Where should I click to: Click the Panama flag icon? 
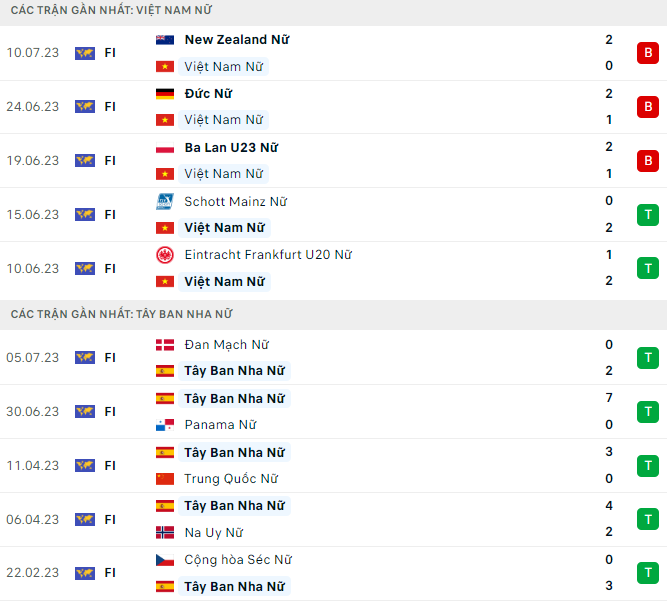tap(165, 425)
